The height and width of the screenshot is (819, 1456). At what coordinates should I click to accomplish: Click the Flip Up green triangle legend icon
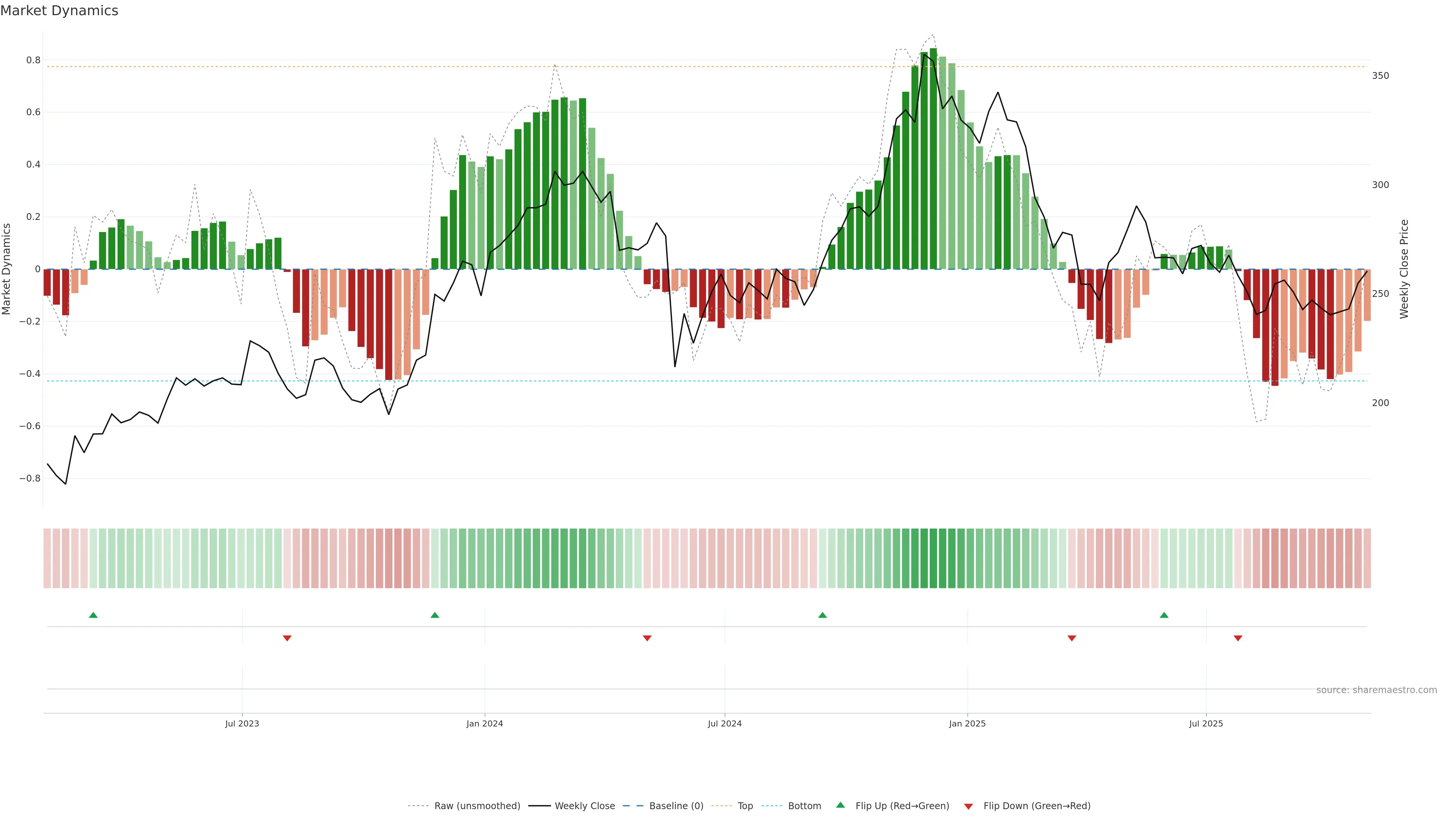click(840, 805)
